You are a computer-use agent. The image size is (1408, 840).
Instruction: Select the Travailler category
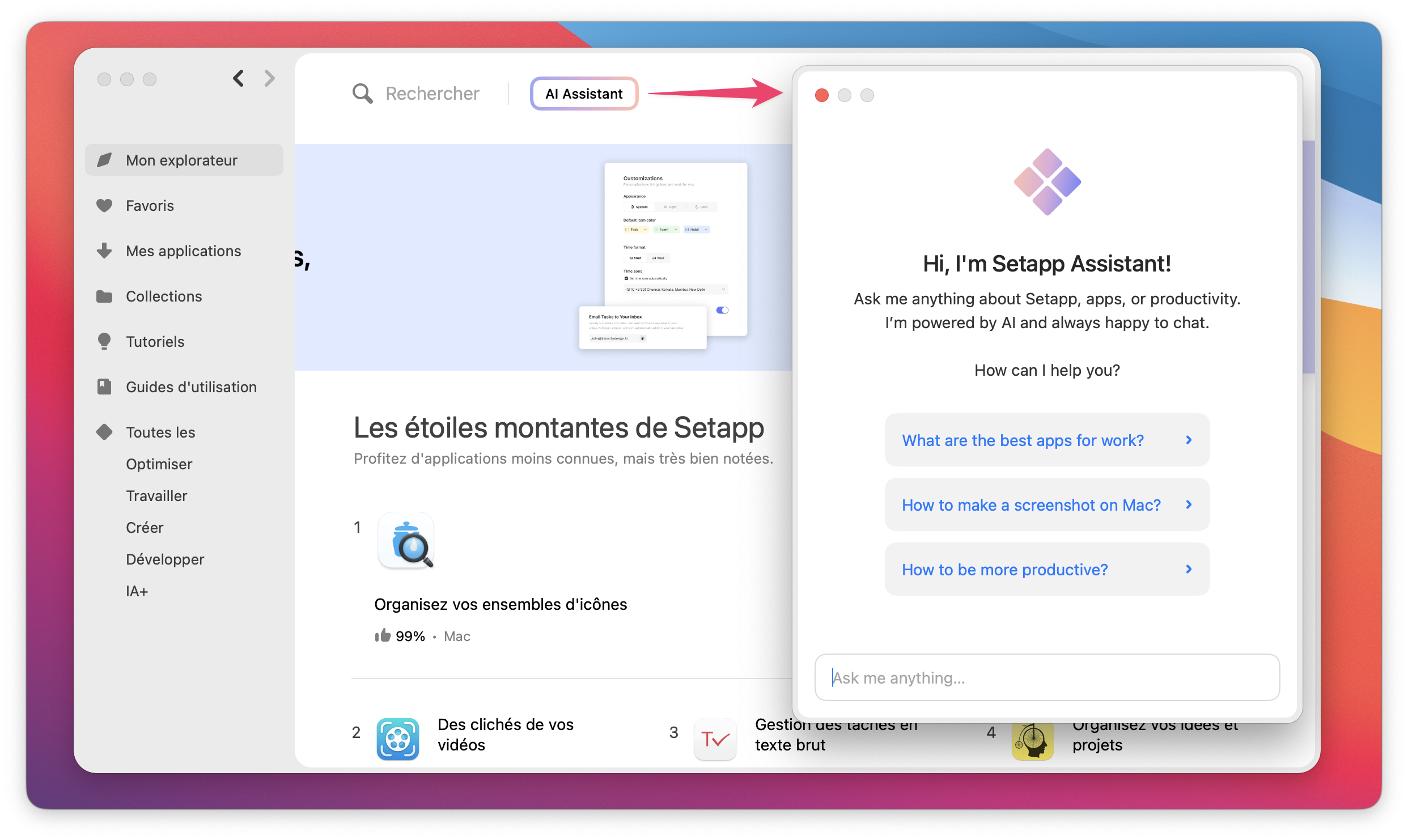click(x=156, y=496)
